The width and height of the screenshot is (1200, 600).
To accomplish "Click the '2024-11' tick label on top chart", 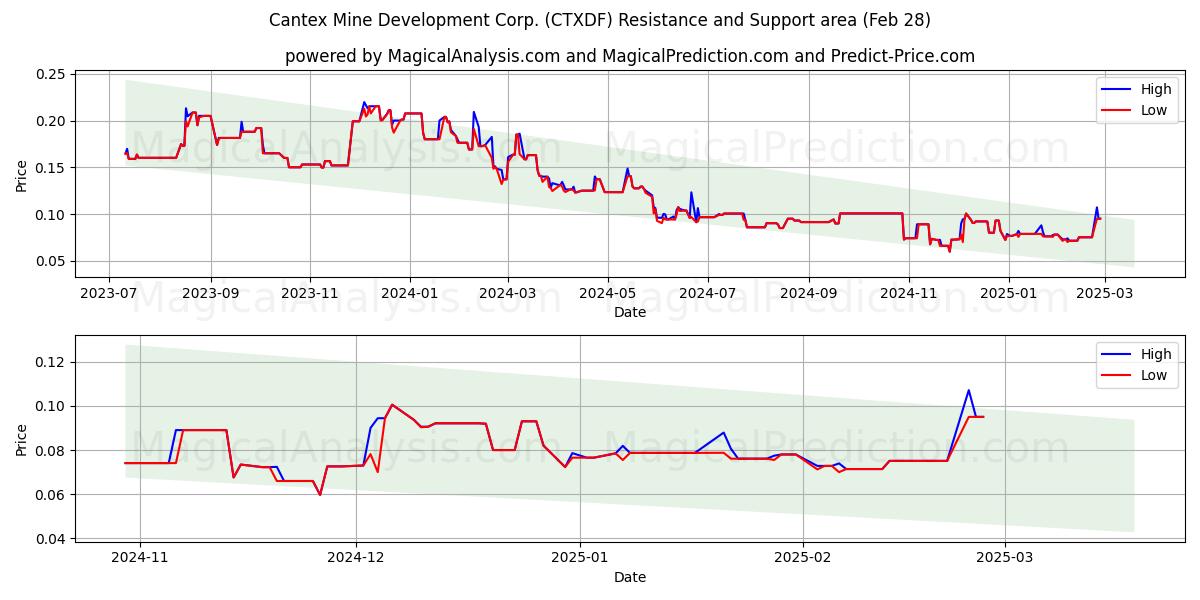I will pyautogui.click(x=909, y=294).
